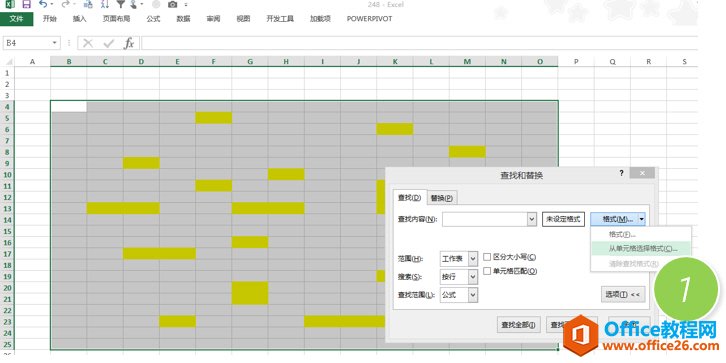Open Customize Quick Access Toolbar dropdown
Screen dimensions: 726x363
(186, 5)
